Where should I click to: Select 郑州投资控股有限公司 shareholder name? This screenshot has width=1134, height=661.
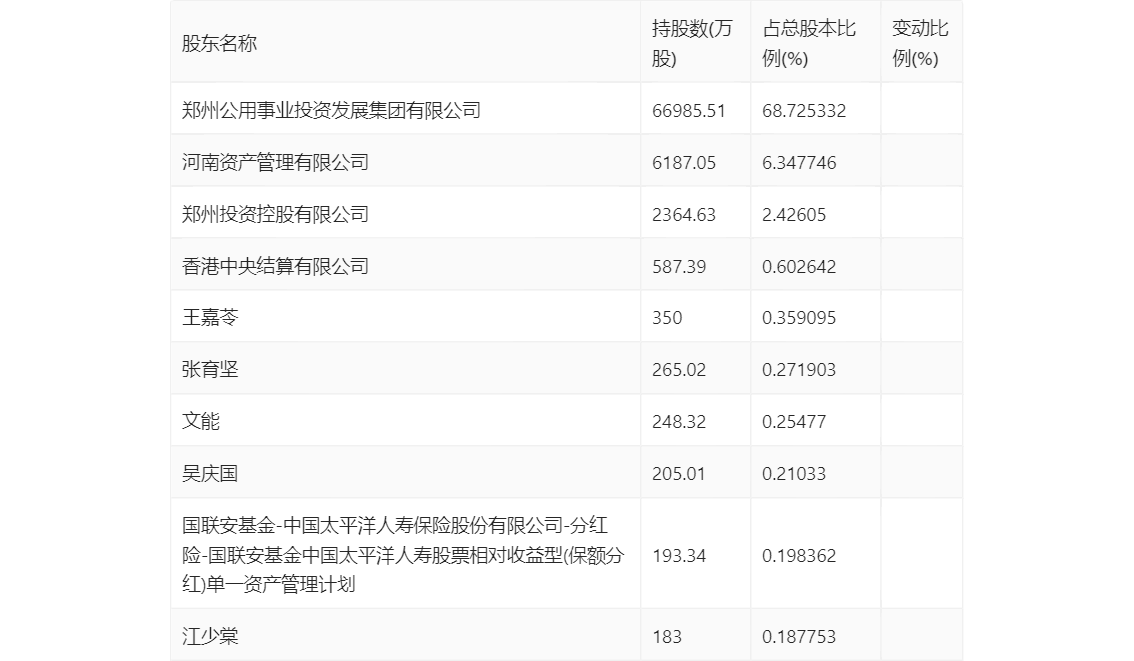click(x=275, y=214)
